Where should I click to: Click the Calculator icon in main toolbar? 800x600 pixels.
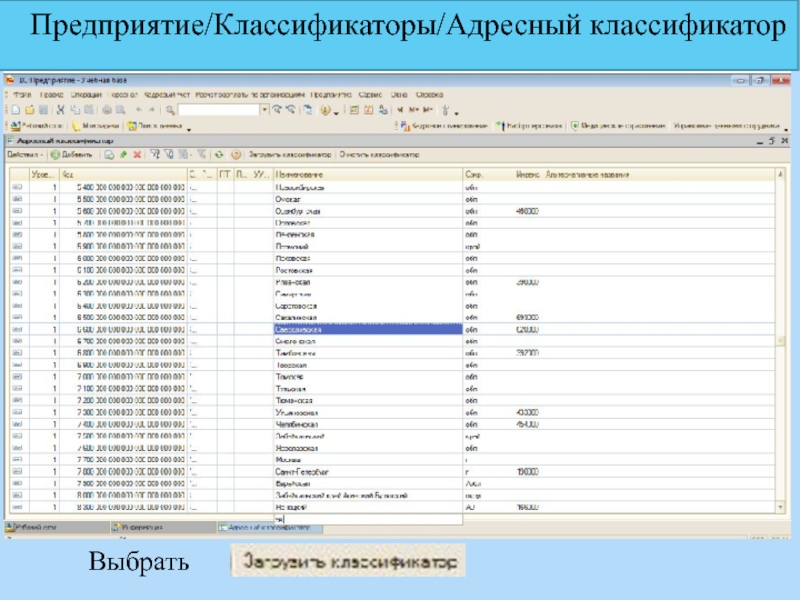tap(354, 110)
